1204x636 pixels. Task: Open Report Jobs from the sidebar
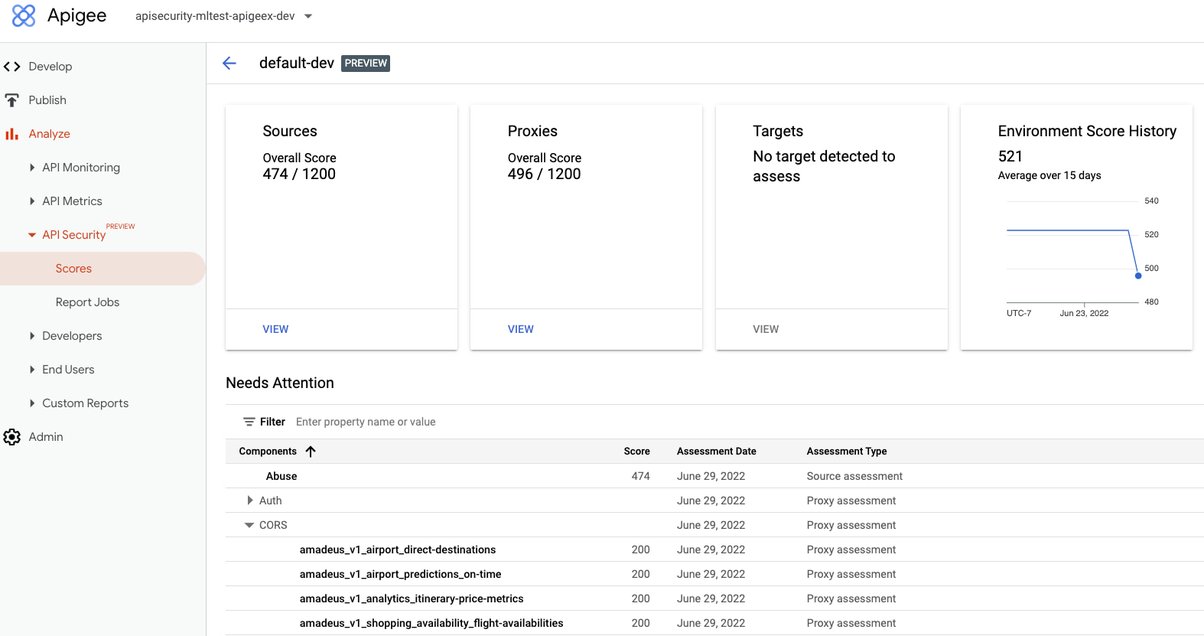(88, 301)
